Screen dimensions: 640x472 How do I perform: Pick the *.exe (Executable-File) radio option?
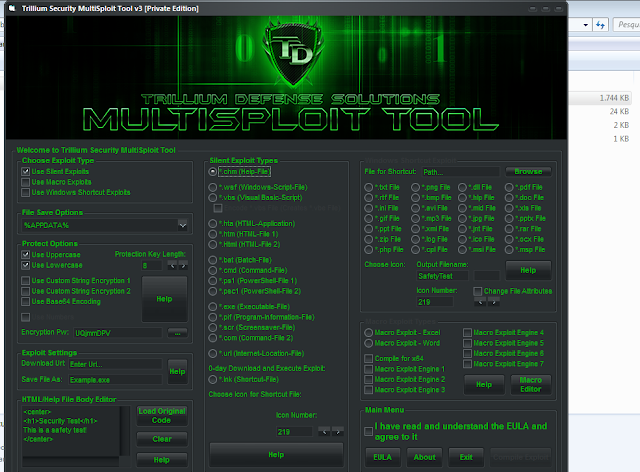click(213, 307)
